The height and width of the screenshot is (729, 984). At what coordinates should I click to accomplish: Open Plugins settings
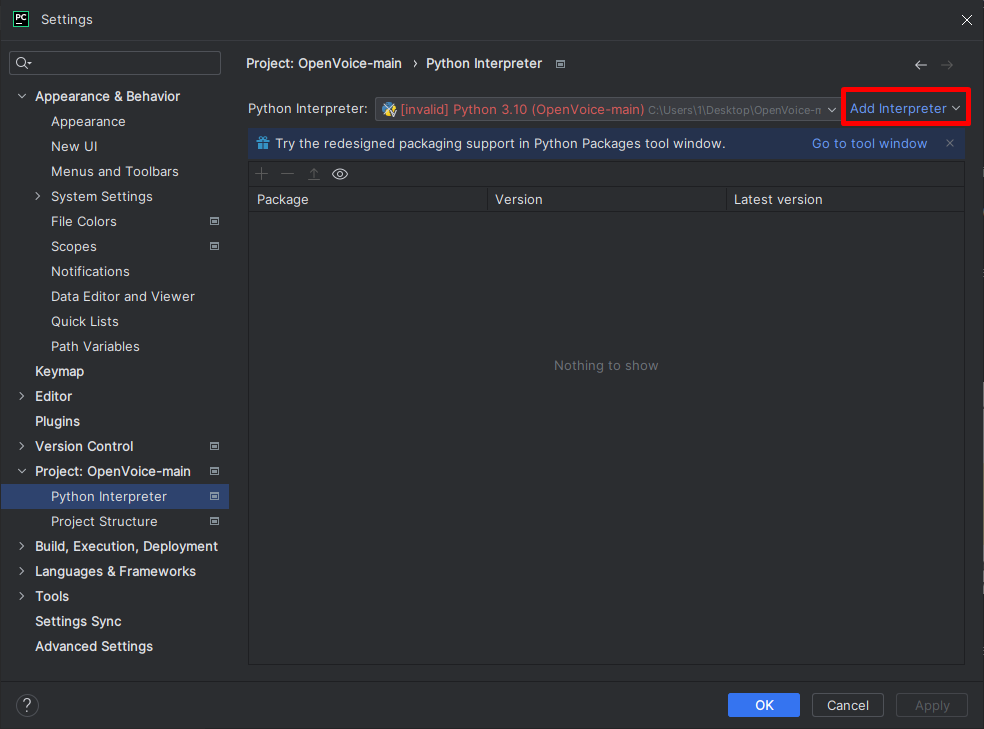(58, 421)
